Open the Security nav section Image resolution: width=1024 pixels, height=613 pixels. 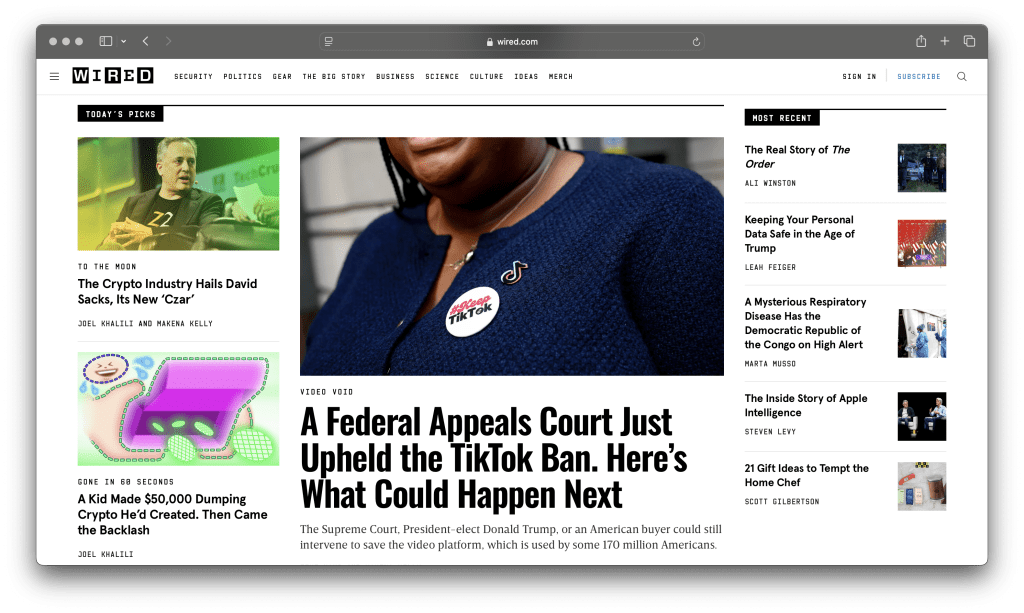[193, 76]
